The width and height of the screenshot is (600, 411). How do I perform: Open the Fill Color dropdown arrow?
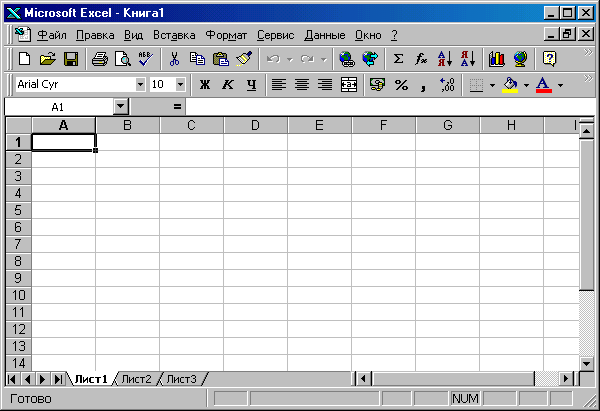coord(527,85)
